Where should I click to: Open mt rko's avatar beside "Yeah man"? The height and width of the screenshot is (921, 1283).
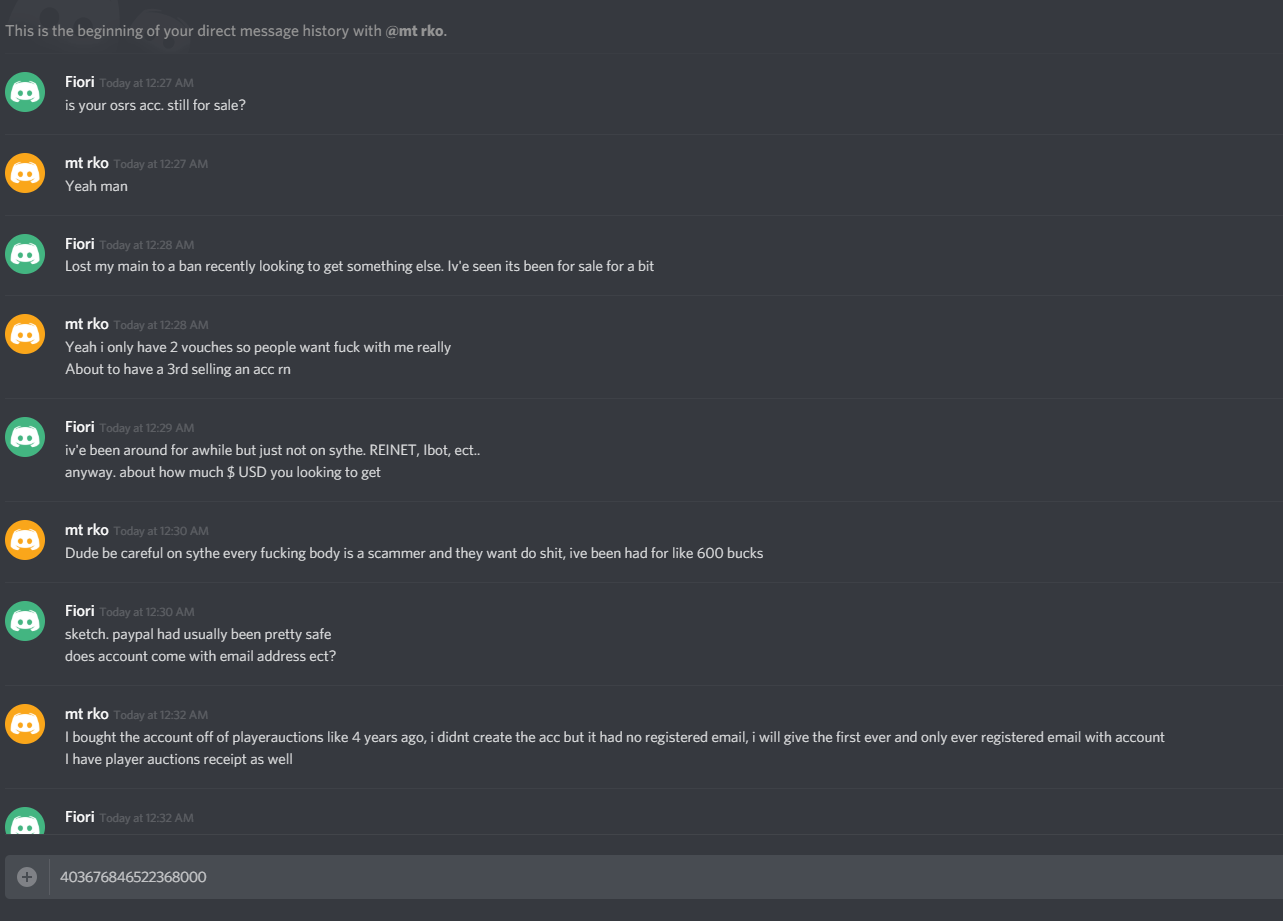(25, 173)
